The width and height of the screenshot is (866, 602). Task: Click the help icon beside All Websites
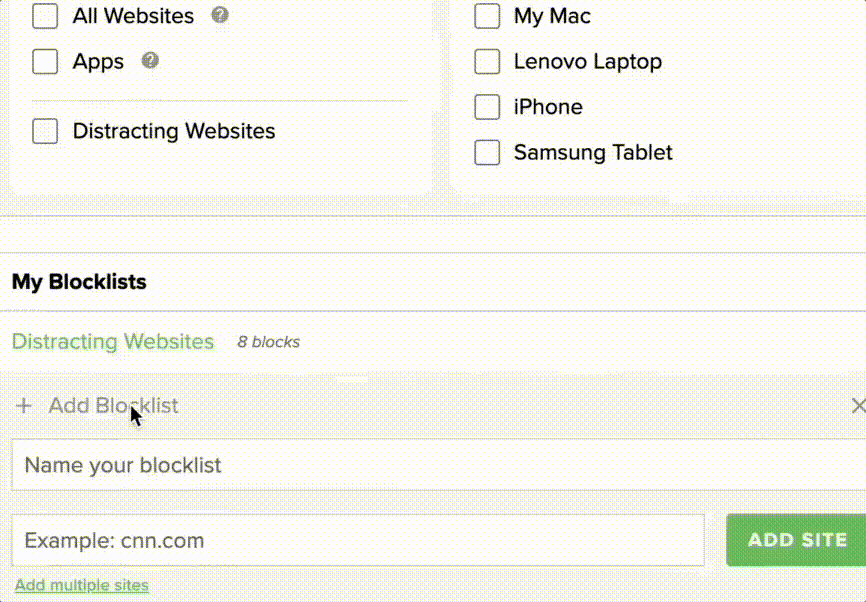pyautogui.click(x=219, y=15)
